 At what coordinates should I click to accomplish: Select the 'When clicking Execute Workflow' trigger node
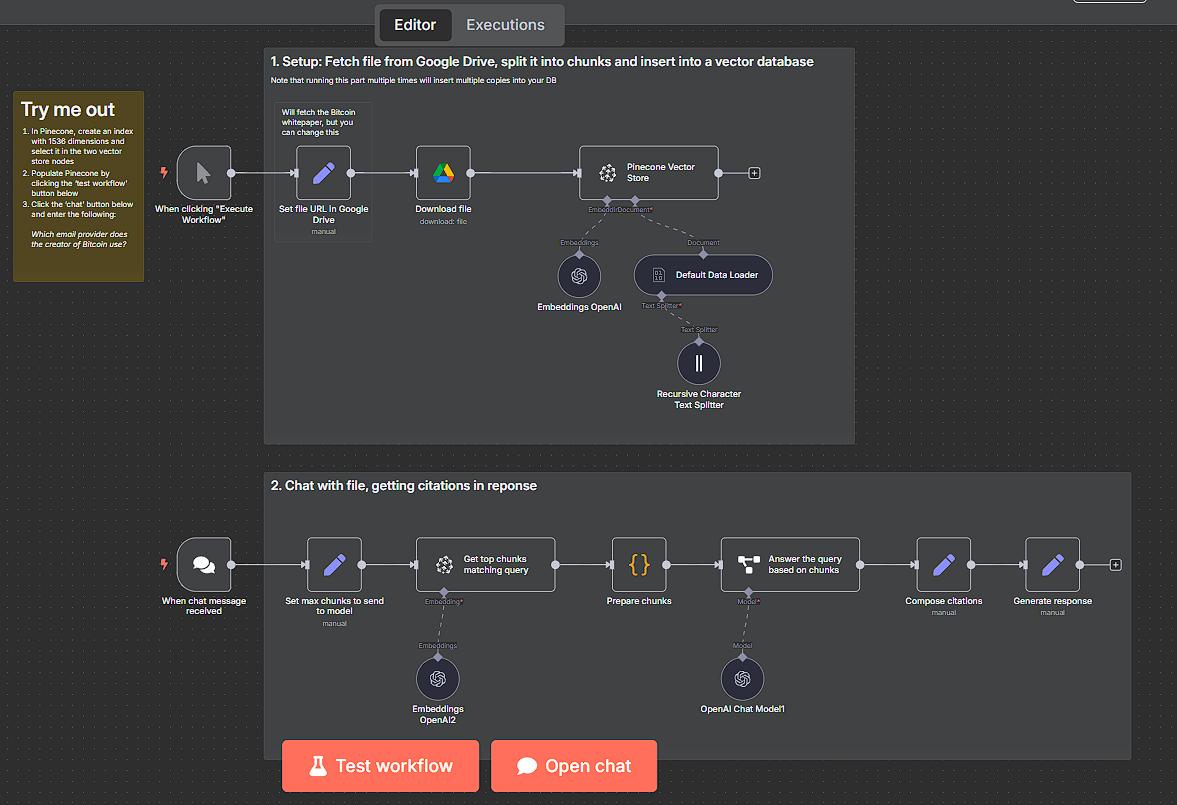click(203, 173)
